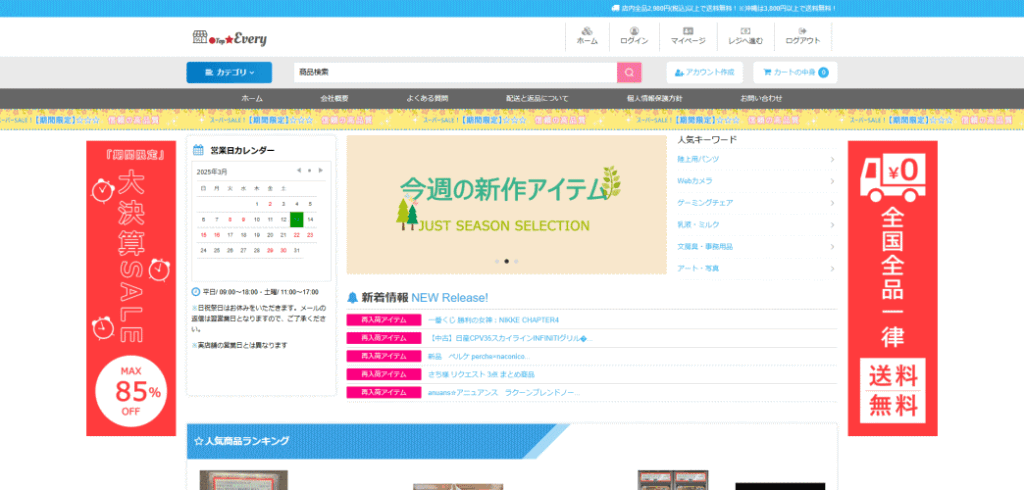Click the Top Every store logo
Screen dimensions: 1024x490
point(229,38)
